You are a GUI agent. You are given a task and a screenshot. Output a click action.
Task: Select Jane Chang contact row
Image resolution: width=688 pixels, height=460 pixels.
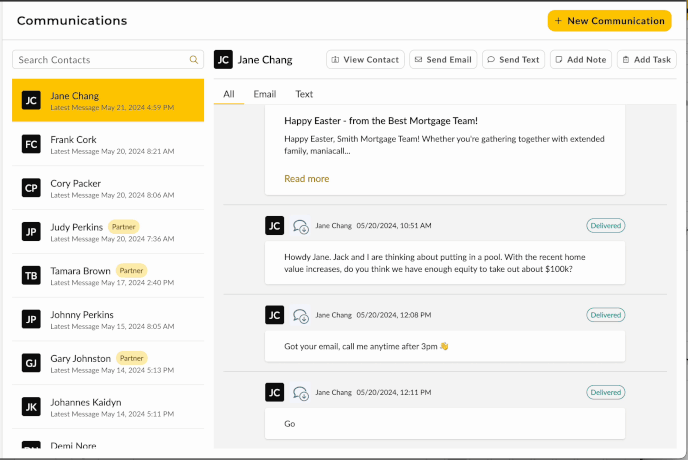coord(108,100)
